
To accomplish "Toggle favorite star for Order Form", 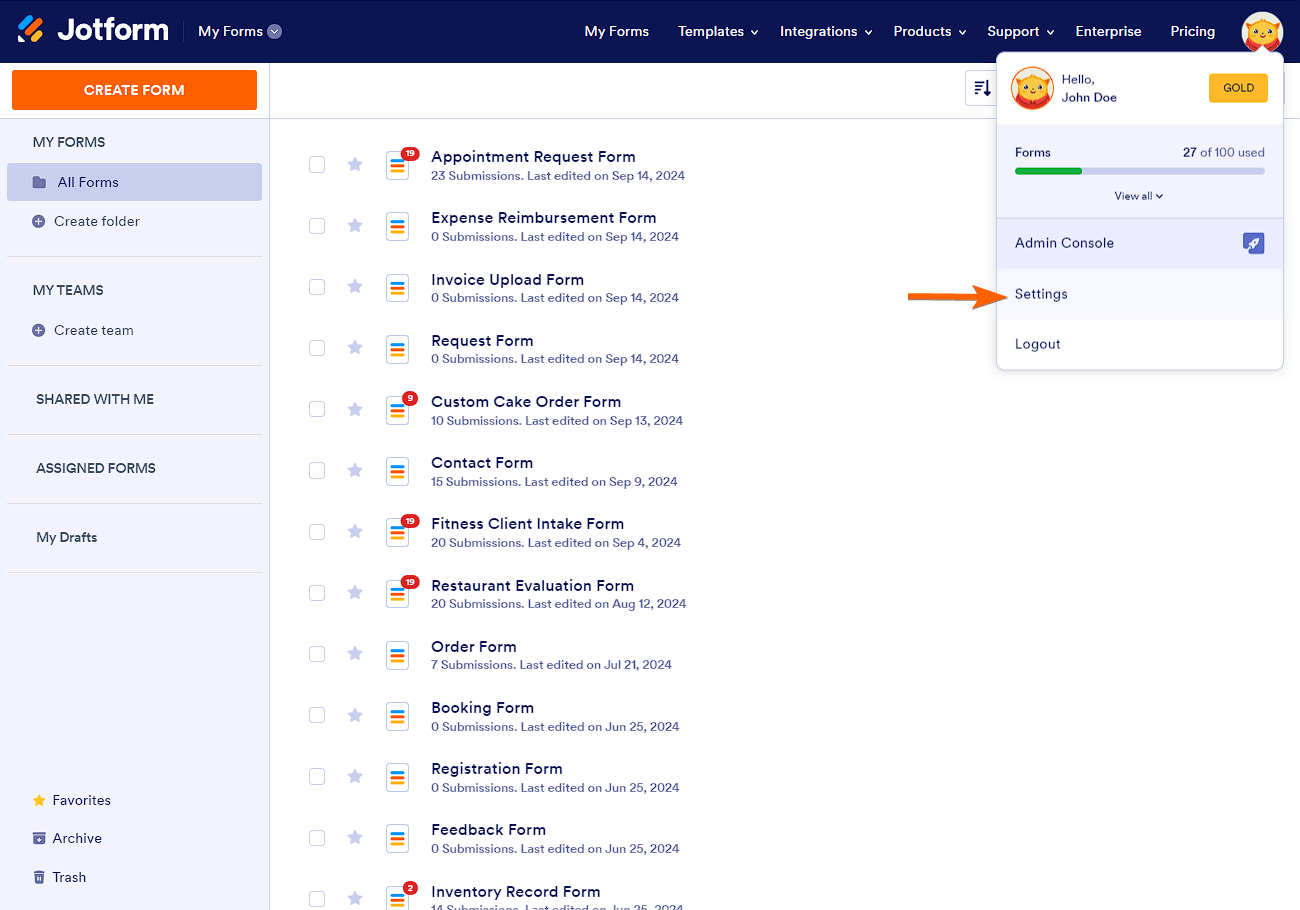I will point(355,653).
